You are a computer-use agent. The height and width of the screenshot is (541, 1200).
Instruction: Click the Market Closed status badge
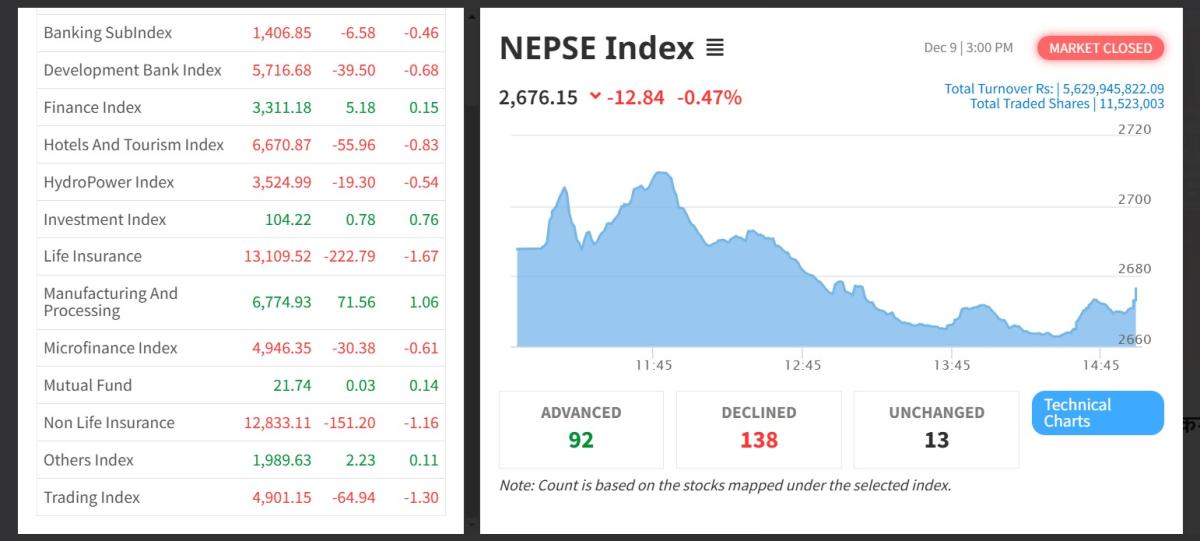point(1100,48)
